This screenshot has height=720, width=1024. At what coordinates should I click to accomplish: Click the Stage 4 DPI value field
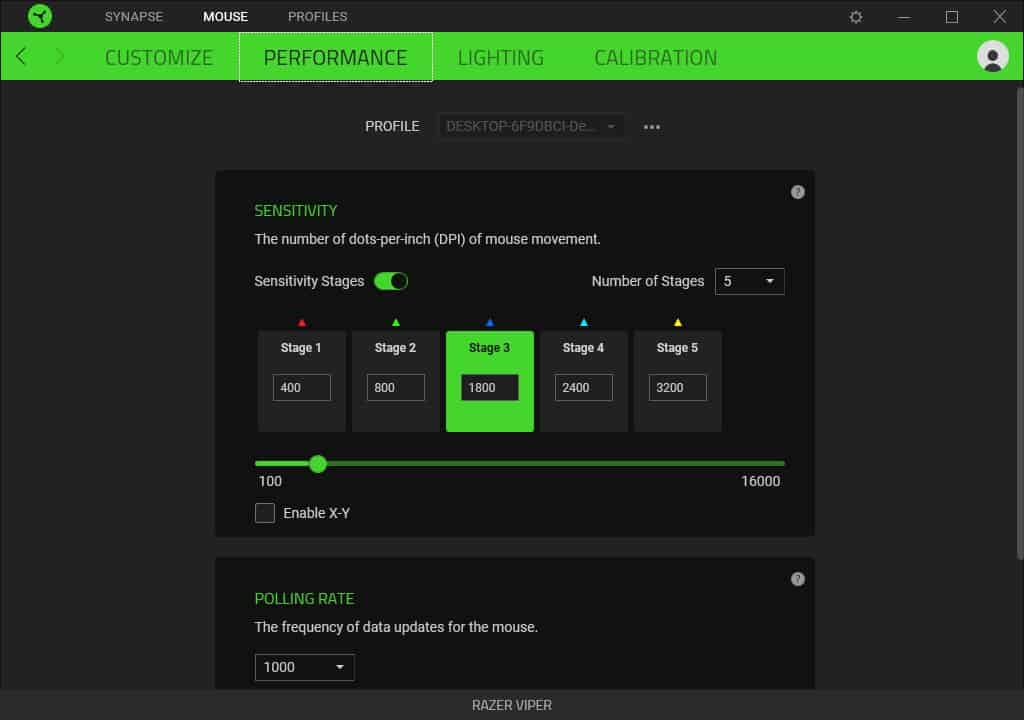583,387
